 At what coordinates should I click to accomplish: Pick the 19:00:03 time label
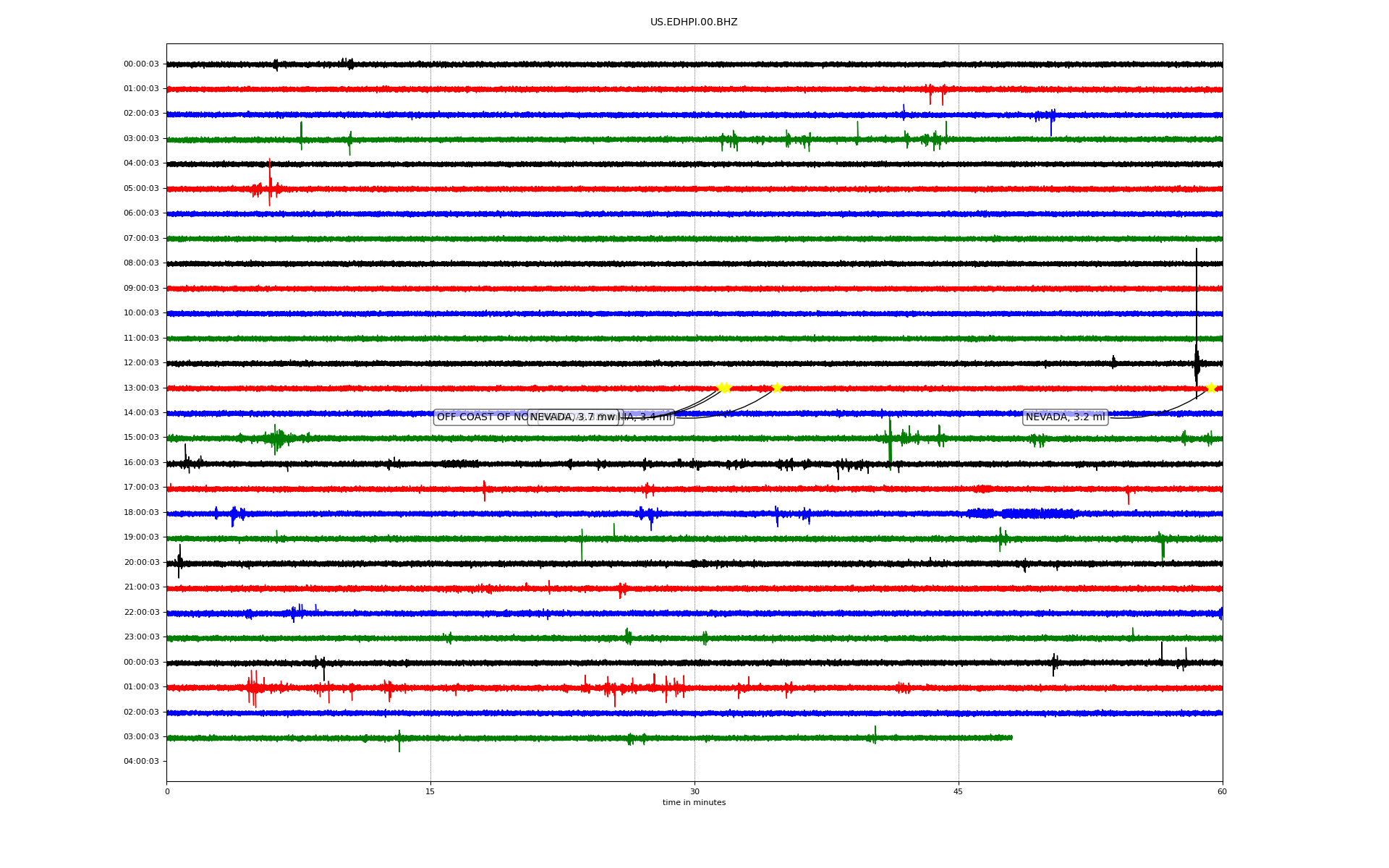[x=141, y=537]
